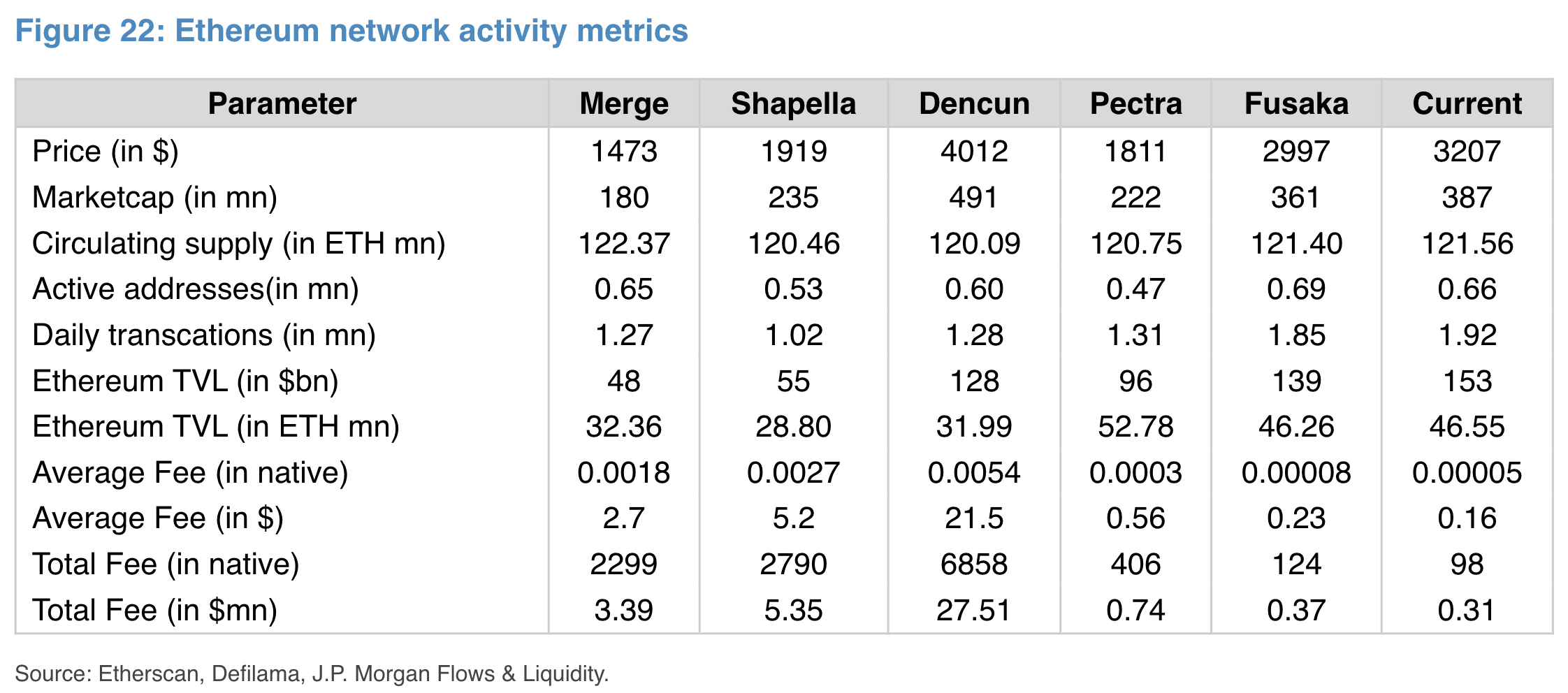The height and width of the screenshot is (693, 1568).
Task: Select the Price (in $) row label
Action: (x=106, y=151)
